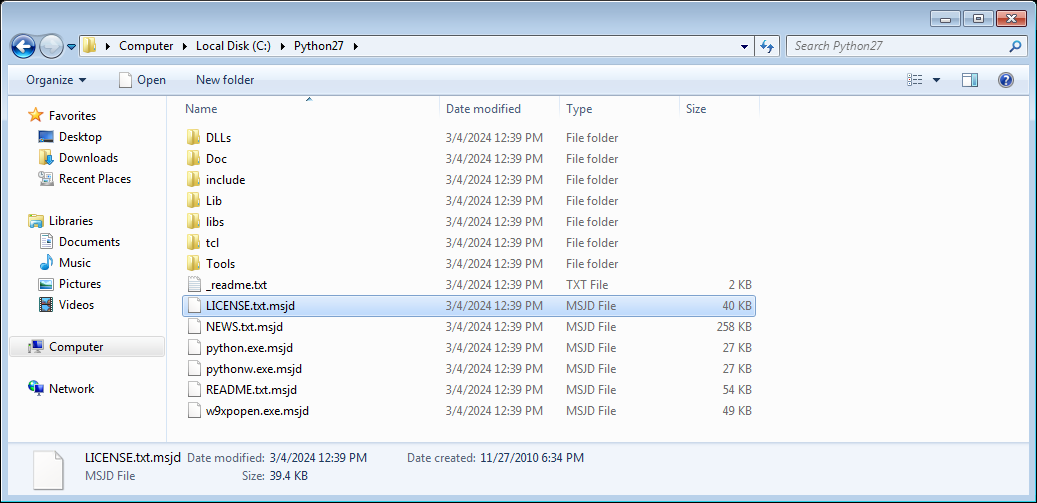Select Network in the navigation pane
The image size is (1037, 503).
(71, 389)
